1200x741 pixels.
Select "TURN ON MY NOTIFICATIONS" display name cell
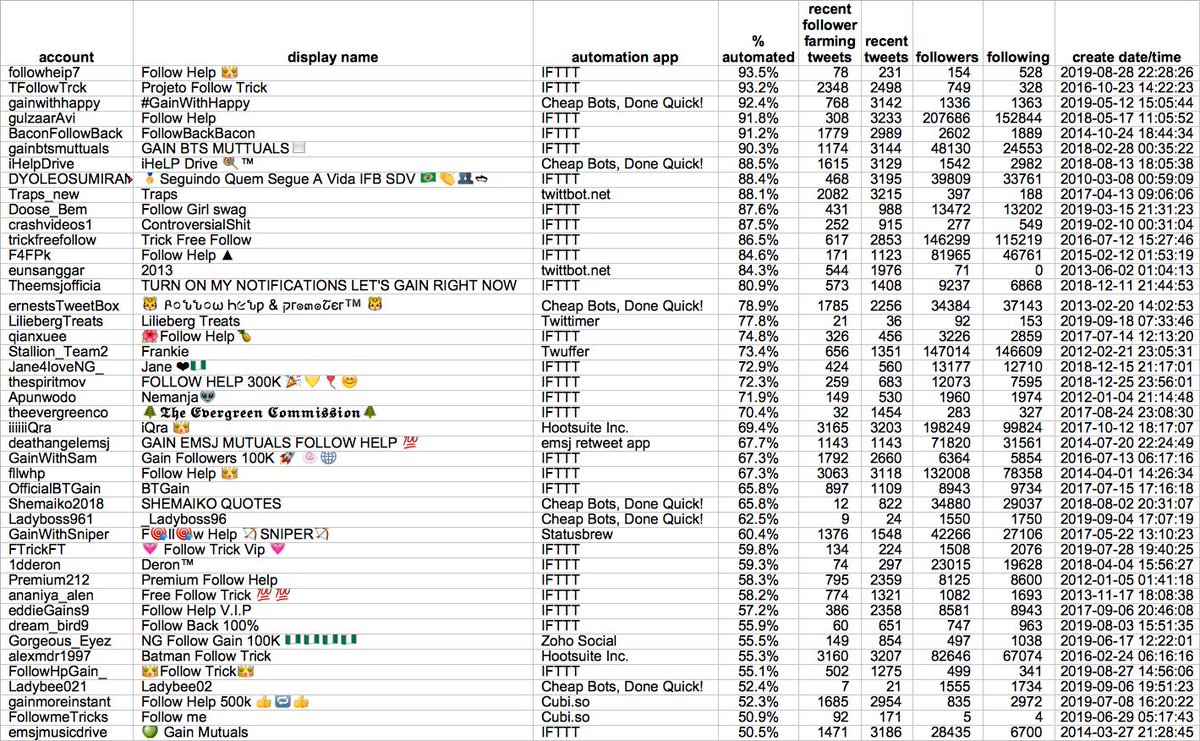329,285
